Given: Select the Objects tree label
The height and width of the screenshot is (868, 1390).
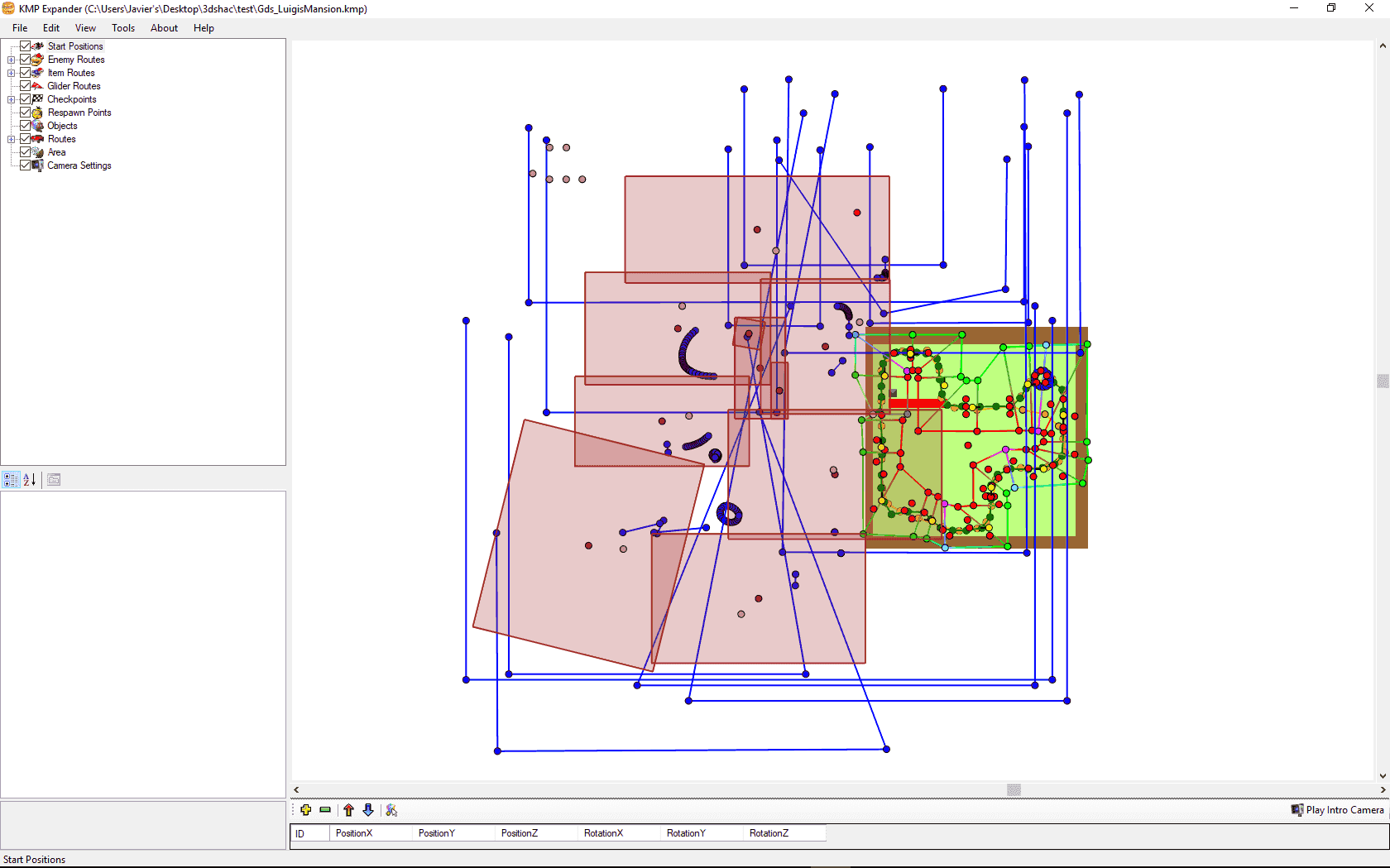Looking at the screenshot, I should click(62, 126).
